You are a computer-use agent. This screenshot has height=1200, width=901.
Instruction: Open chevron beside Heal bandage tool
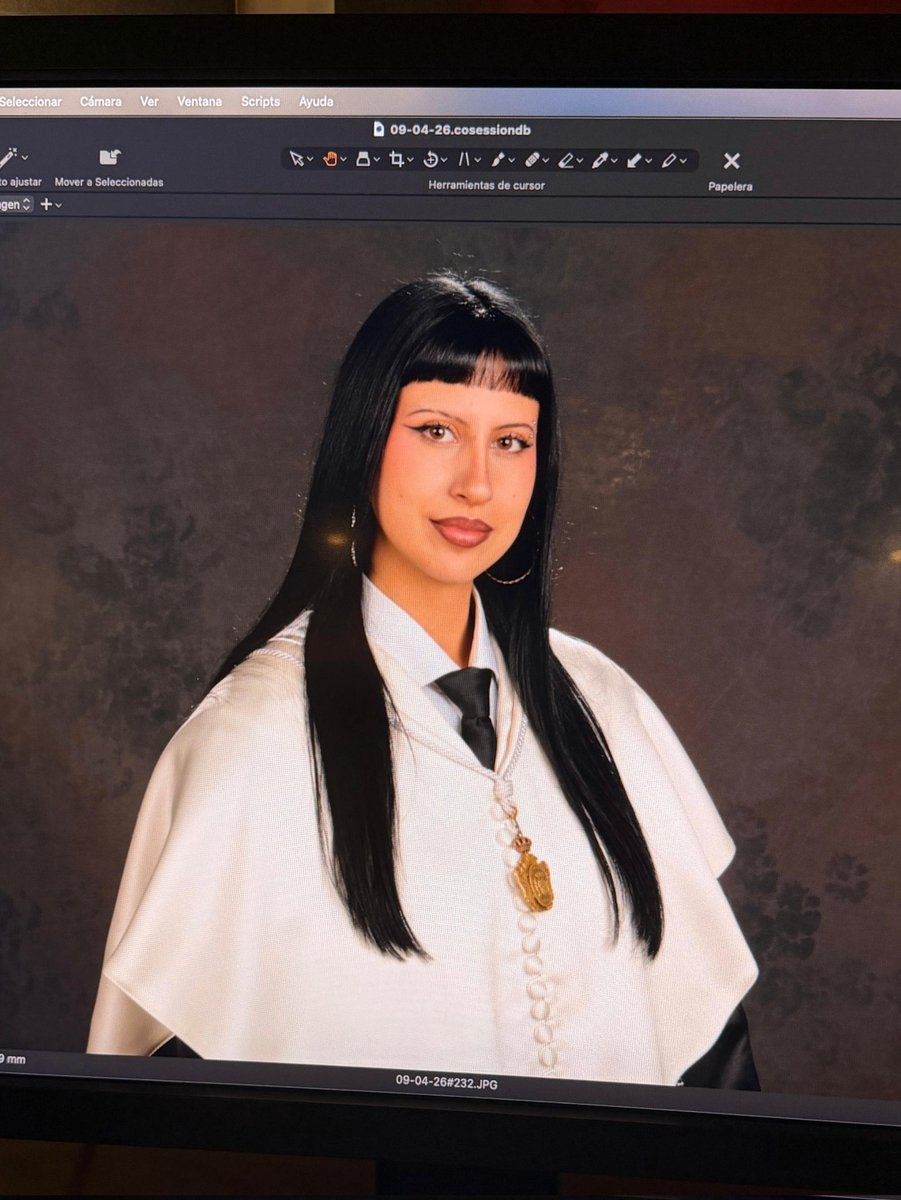[545, 160]
